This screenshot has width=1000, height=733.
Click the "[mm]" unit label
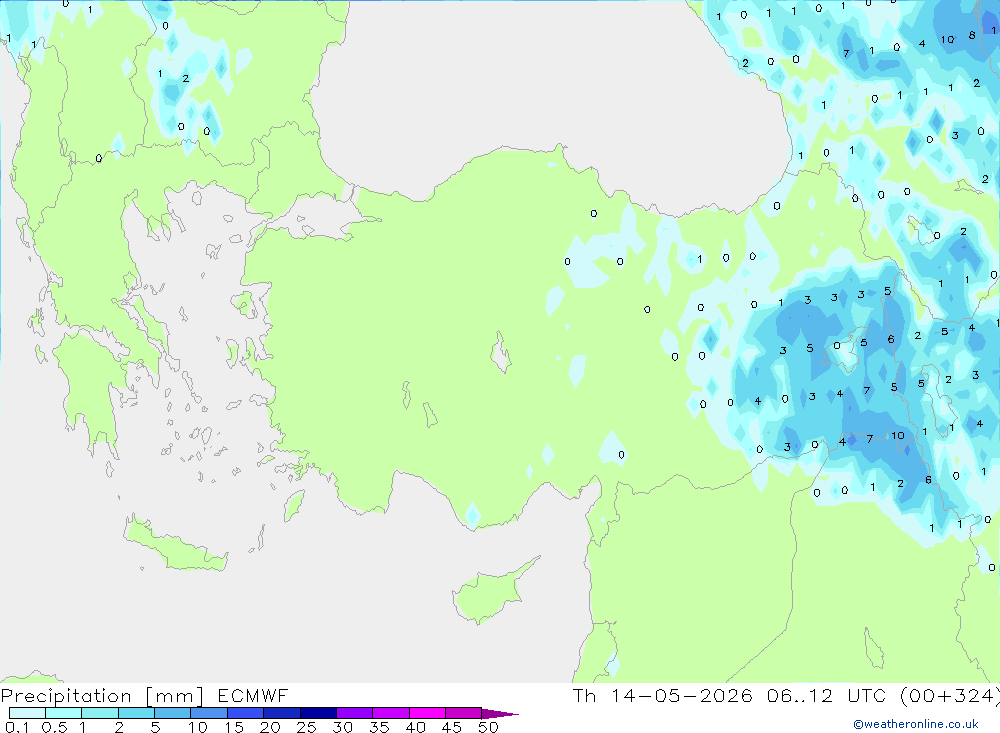(x=175, y=696)
